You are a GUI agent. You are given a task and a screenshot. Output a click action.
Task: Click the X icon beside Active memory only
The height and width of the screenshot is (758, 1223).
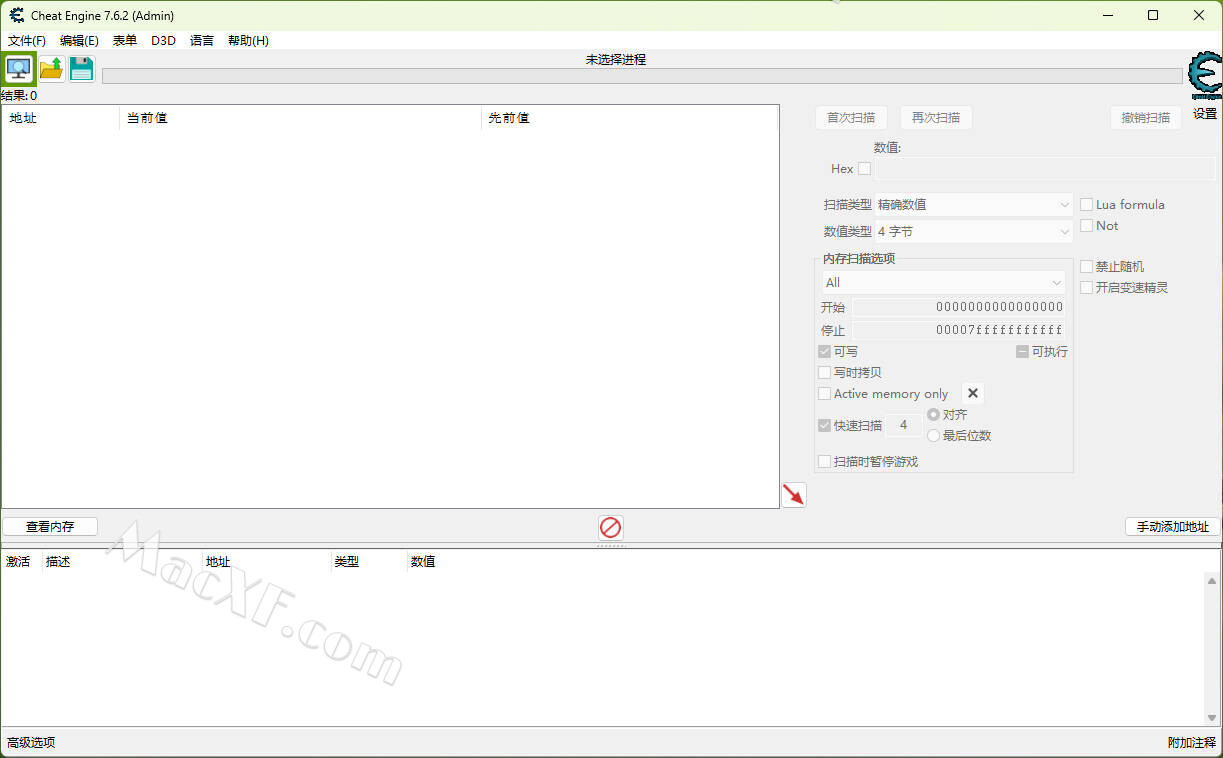point(973,394)
